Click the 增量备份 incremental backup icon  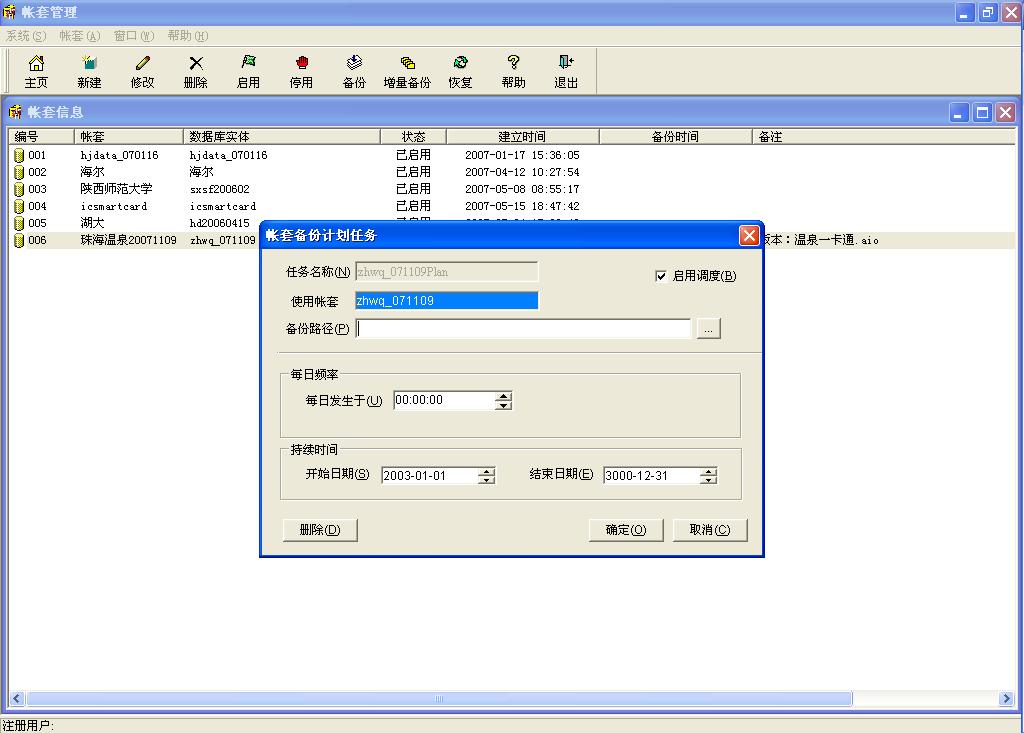point(407,63)
